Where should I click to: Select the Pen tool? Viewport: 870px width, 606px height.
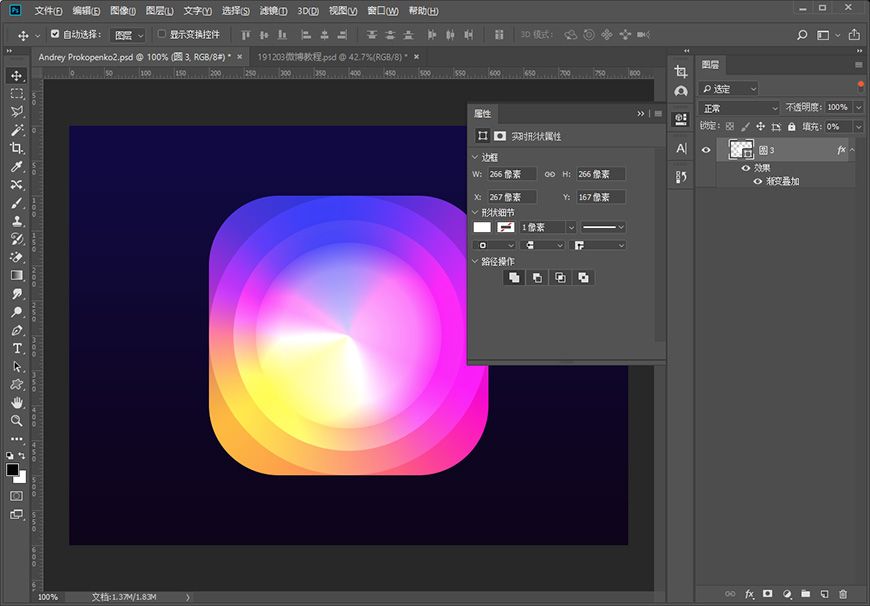(x=17, y=330)
